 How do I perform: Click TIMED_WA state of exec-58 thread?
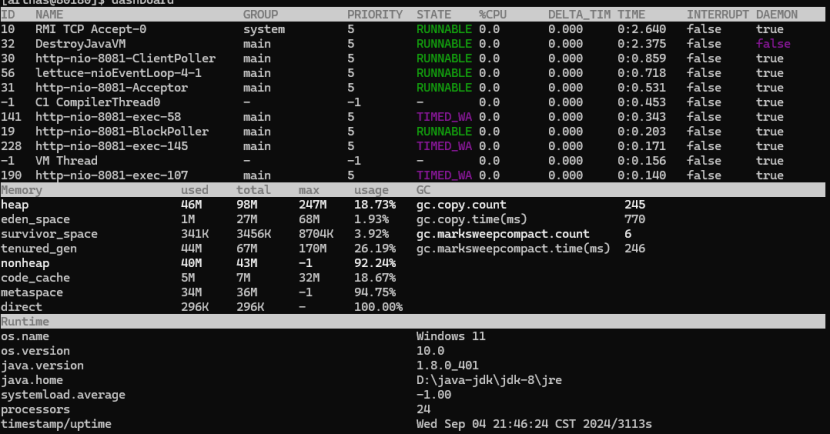point(444,117)
